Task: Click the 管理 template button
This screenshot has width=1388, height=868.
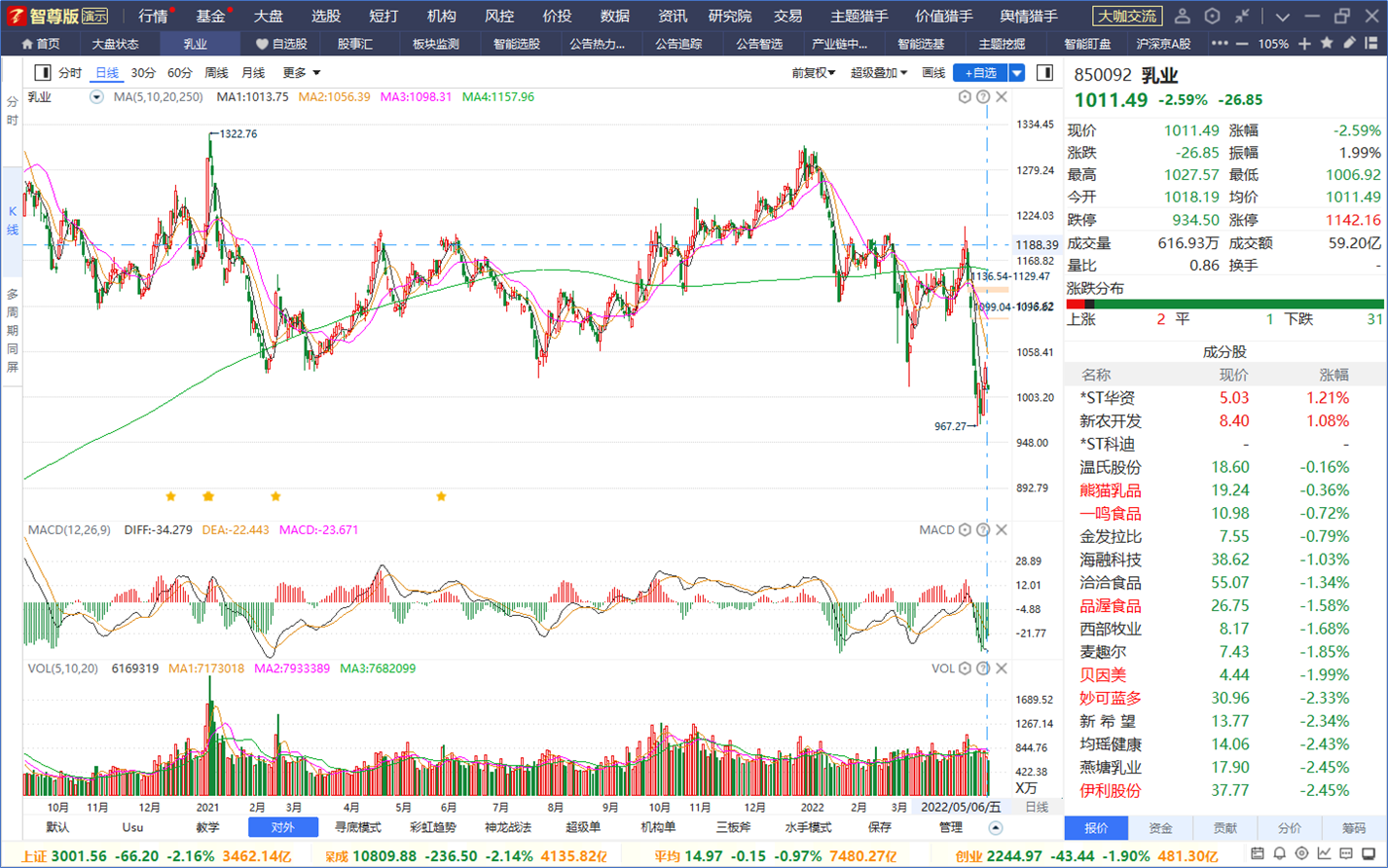Action: (950, 828)
